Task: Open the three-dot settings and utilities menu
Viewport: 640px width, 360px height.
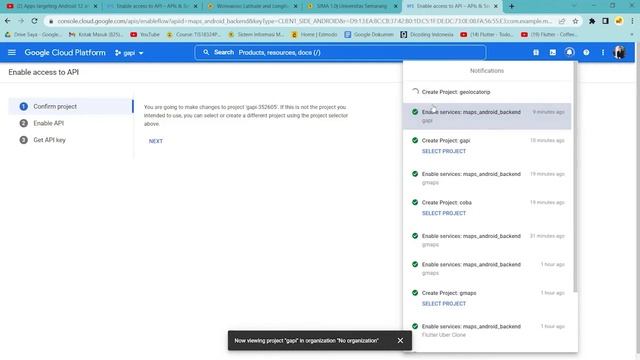Action: 603,53
